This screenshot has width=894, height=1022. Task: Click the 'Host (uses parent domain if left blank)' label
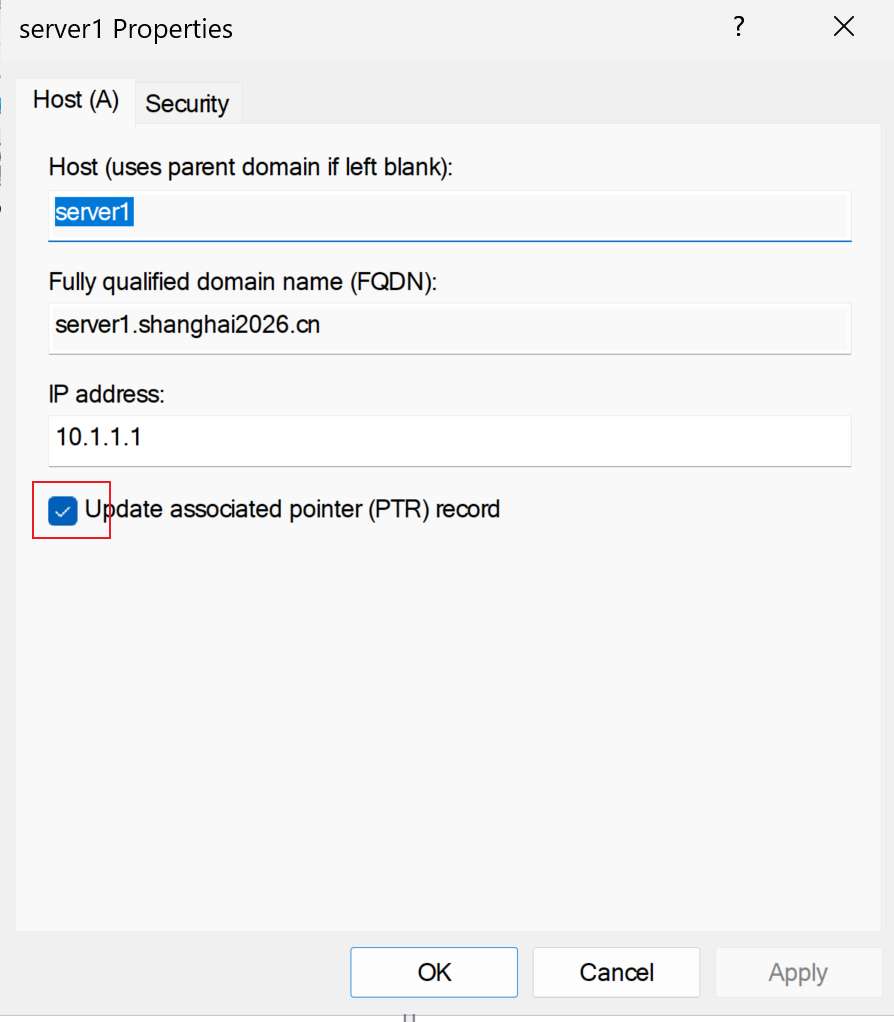click(x=251, y=168)
